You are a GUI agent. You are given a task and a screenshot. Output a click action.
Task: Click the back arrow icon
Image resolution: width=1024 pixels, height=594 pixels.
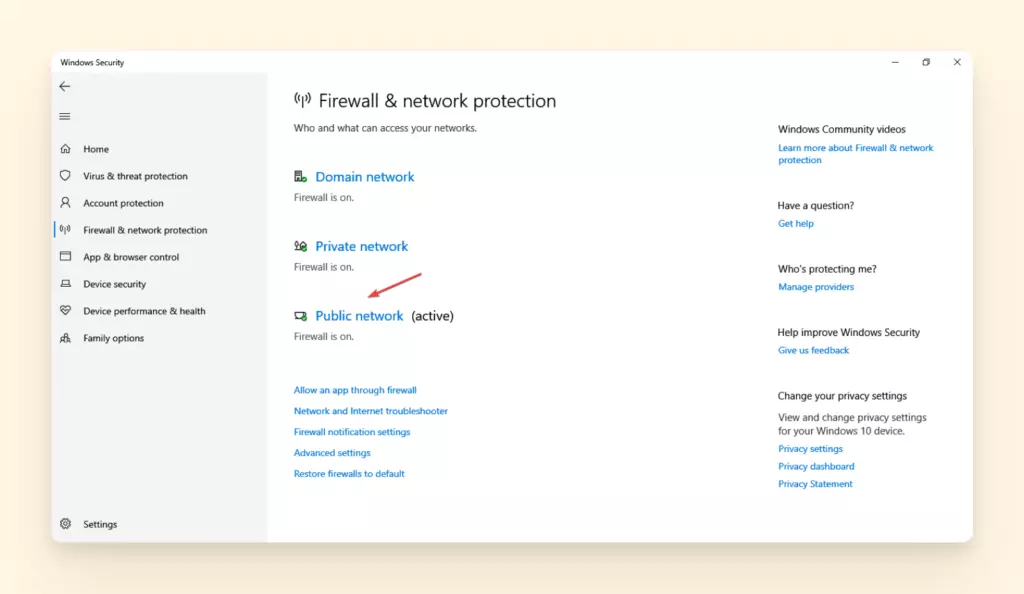[65, 86]
